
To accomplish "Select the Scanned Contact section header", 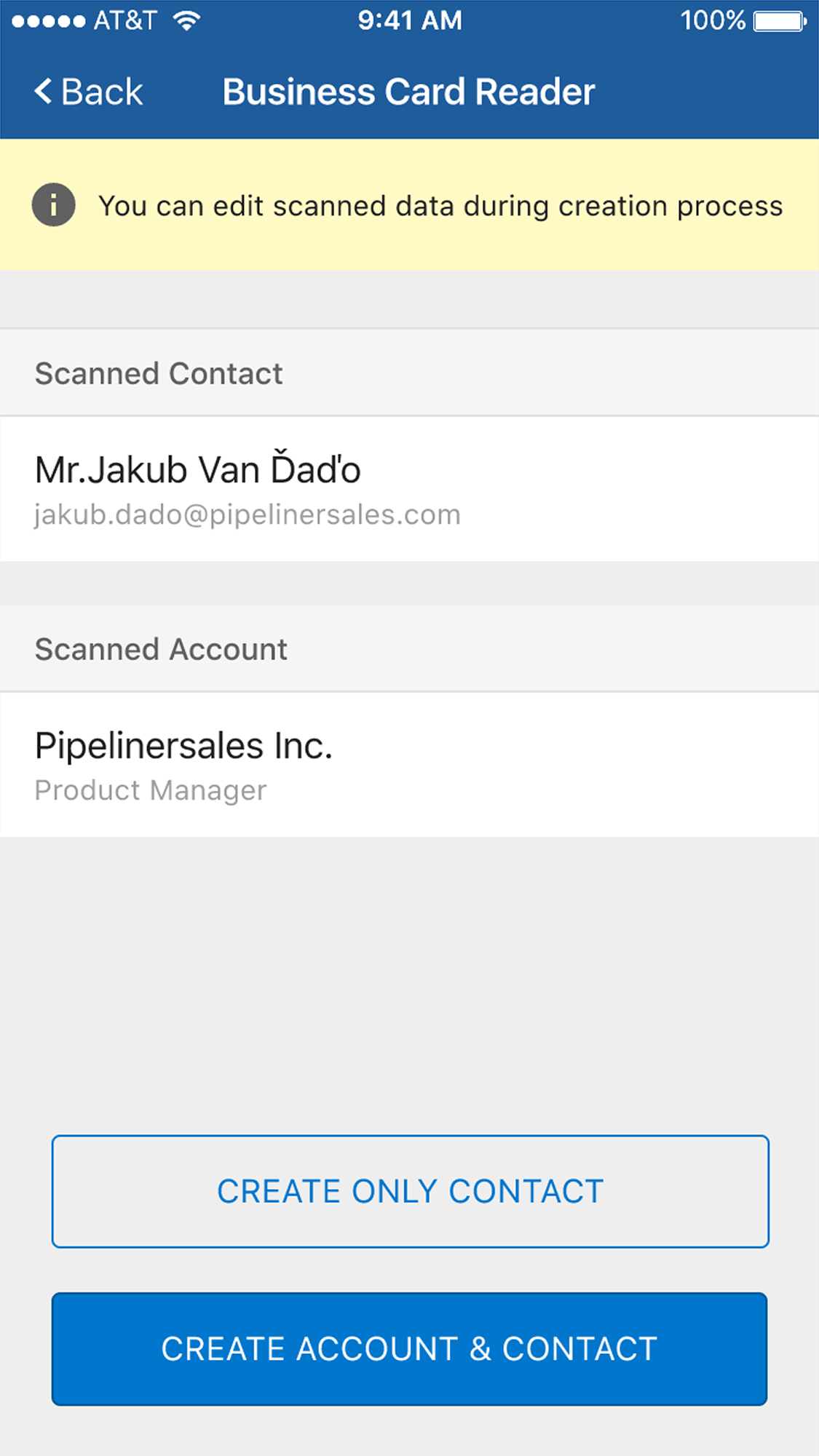I will (x=159, y=373).
